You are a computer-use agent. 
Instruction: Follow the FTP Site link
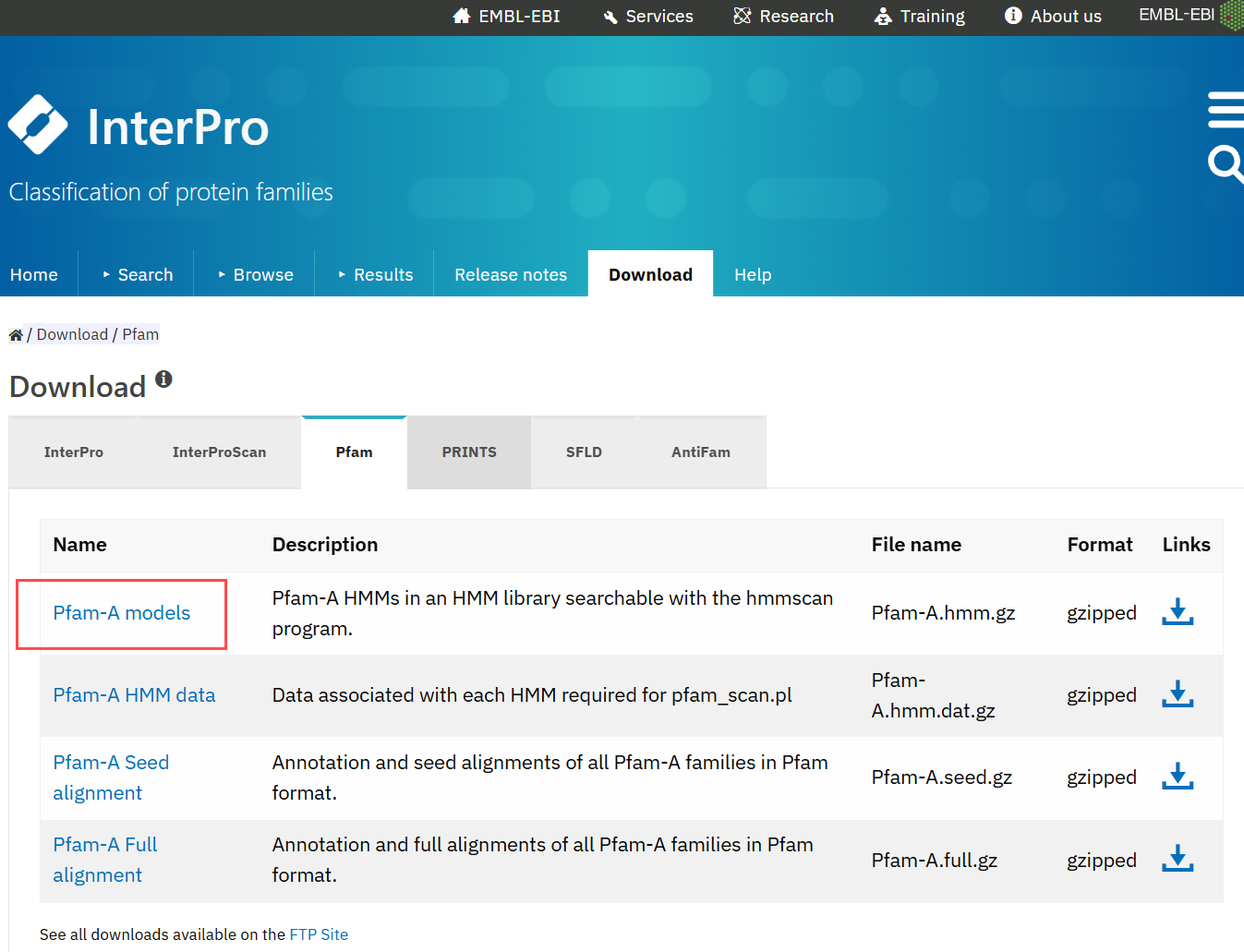pos(319,934)
